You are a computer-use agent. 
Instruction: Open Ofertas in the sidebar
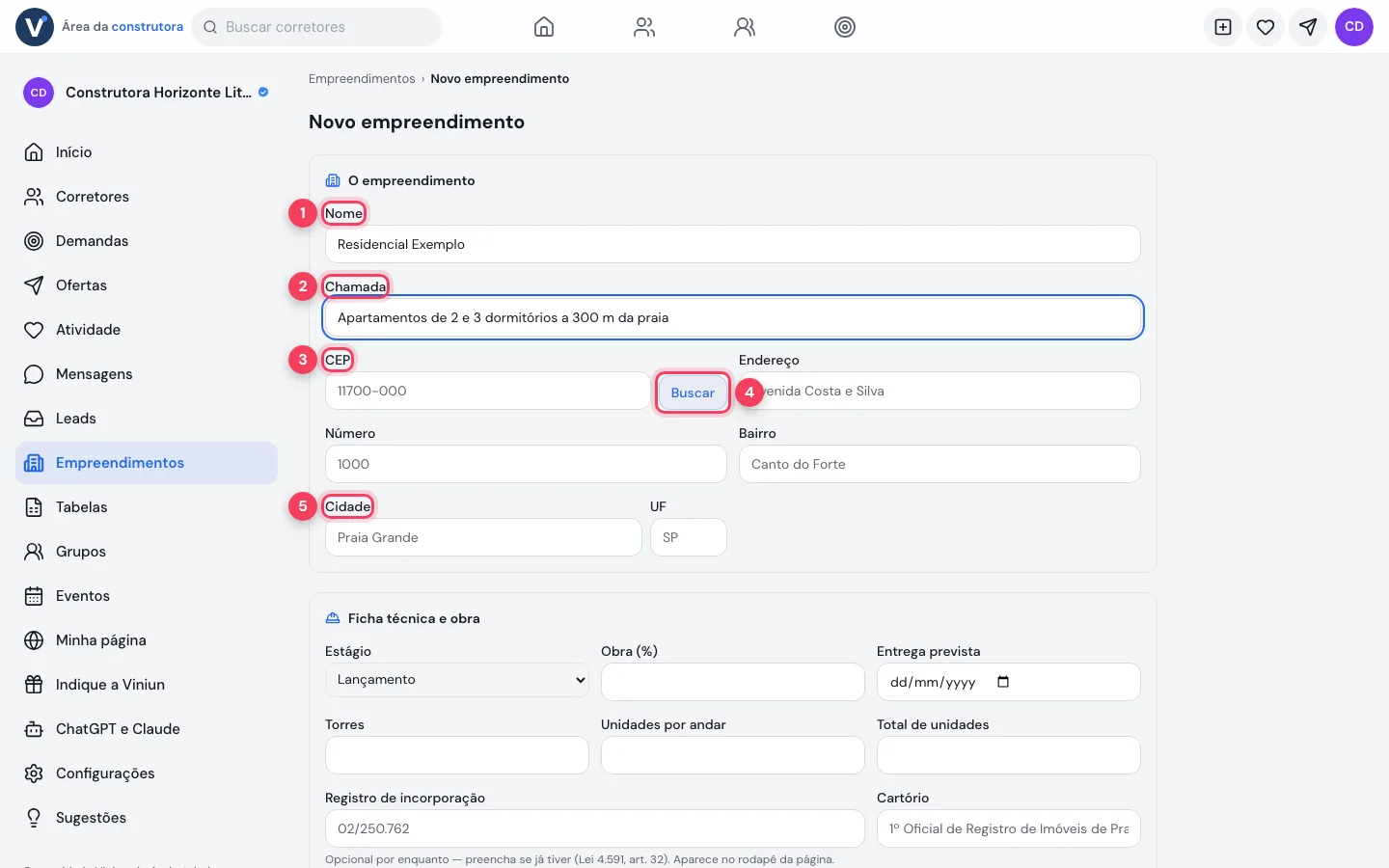tap(147, 285)
